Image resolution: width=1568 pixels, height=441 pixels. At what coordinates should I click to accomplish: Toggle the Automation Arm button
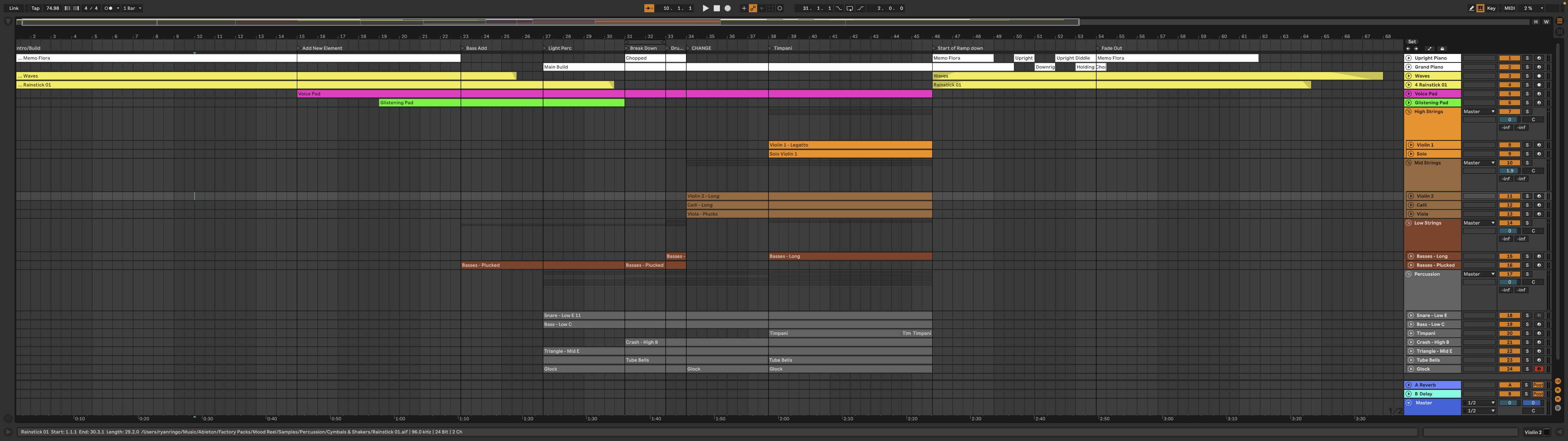(753, 9)
